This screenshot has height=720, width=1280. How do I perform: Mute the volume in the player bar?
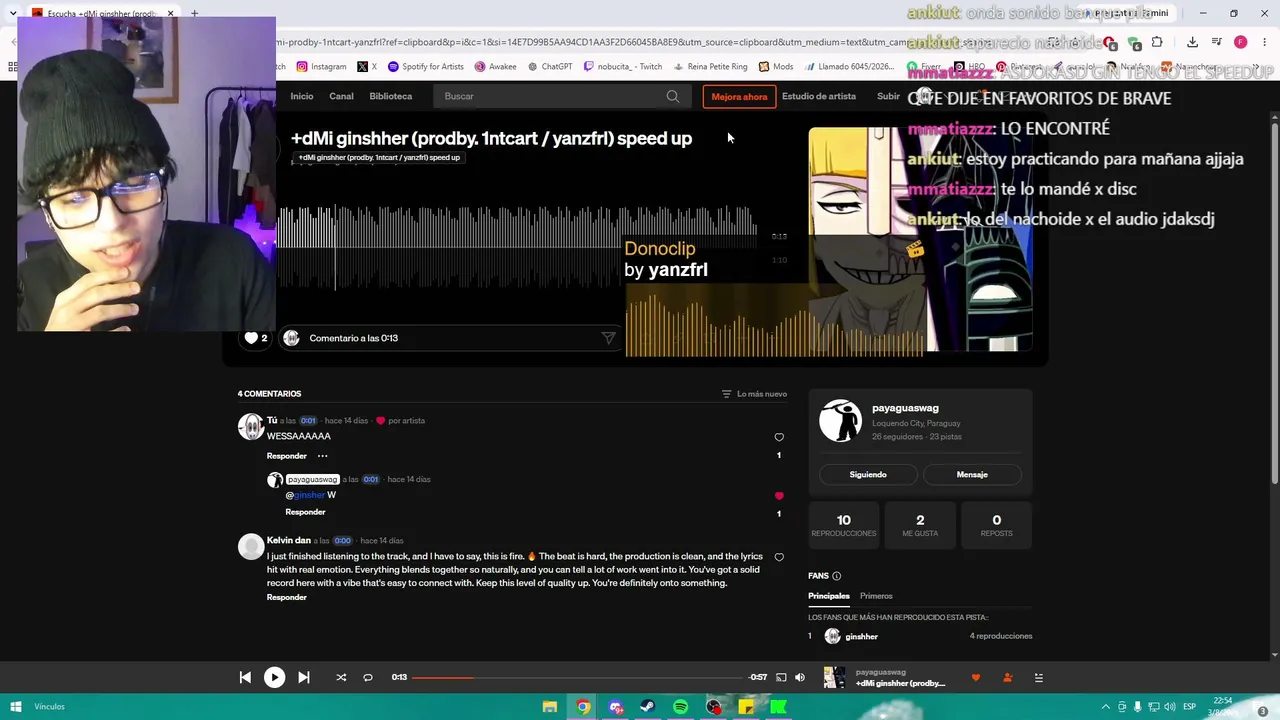pyautogui.click(x=800, y=677)
